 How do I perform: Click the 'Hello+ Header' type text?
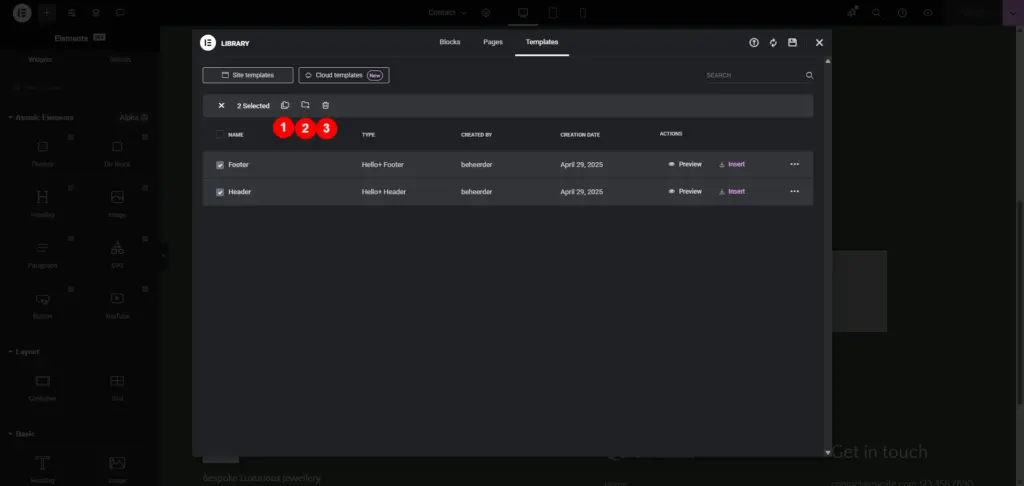384,192
